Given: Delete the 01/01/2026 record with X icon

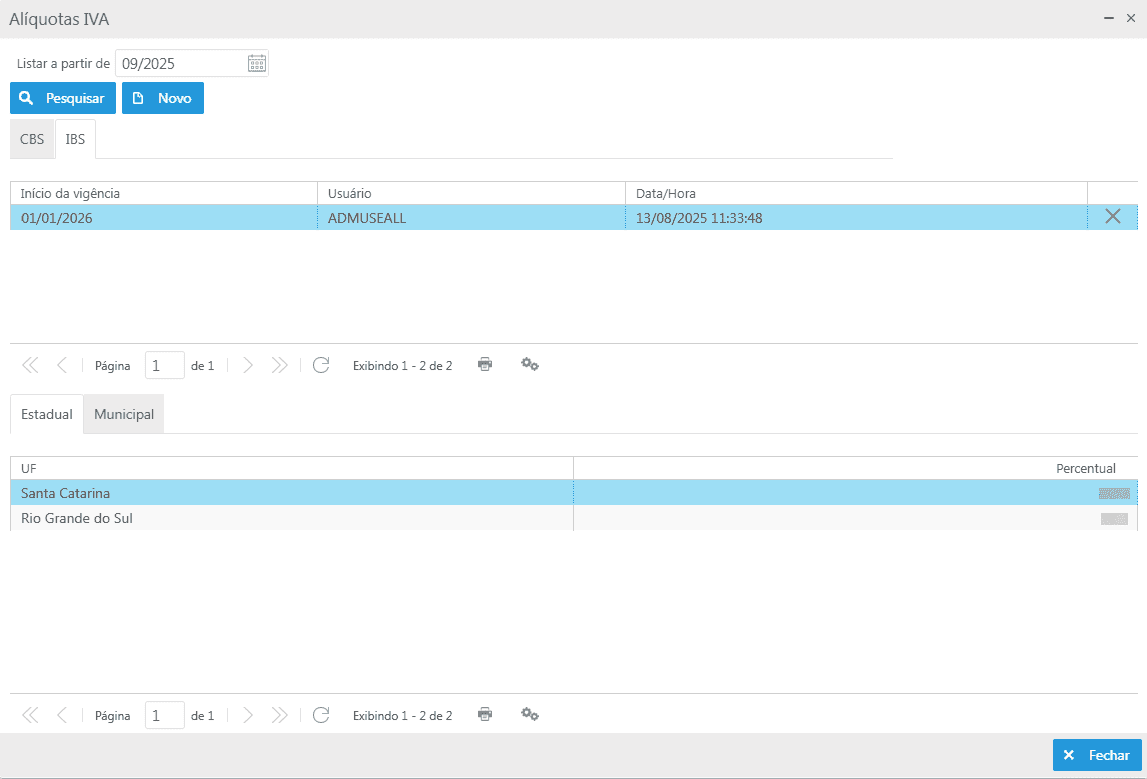Looking at the screenshot, I should tap(1112, 217).
